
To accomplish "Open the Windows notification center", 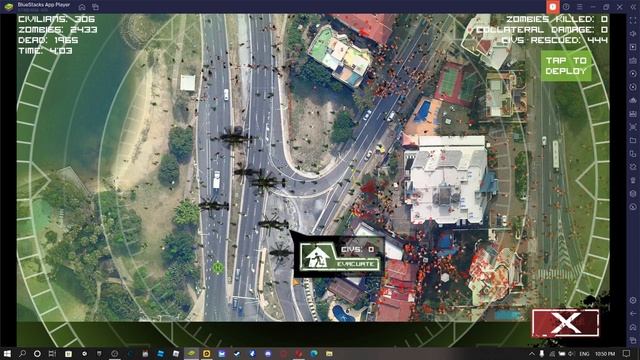I will point(627,353).
